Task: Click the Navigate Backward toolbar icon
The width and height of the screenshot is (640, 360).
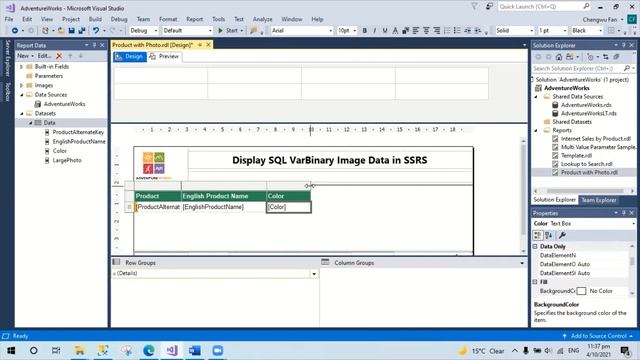Action: (15, 31)
